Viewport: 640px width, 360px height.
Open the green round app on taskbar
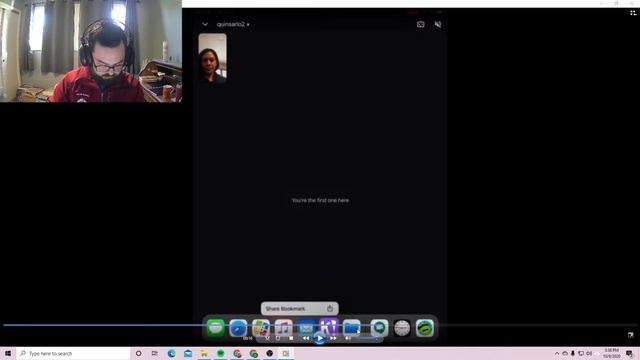(220, 353)
